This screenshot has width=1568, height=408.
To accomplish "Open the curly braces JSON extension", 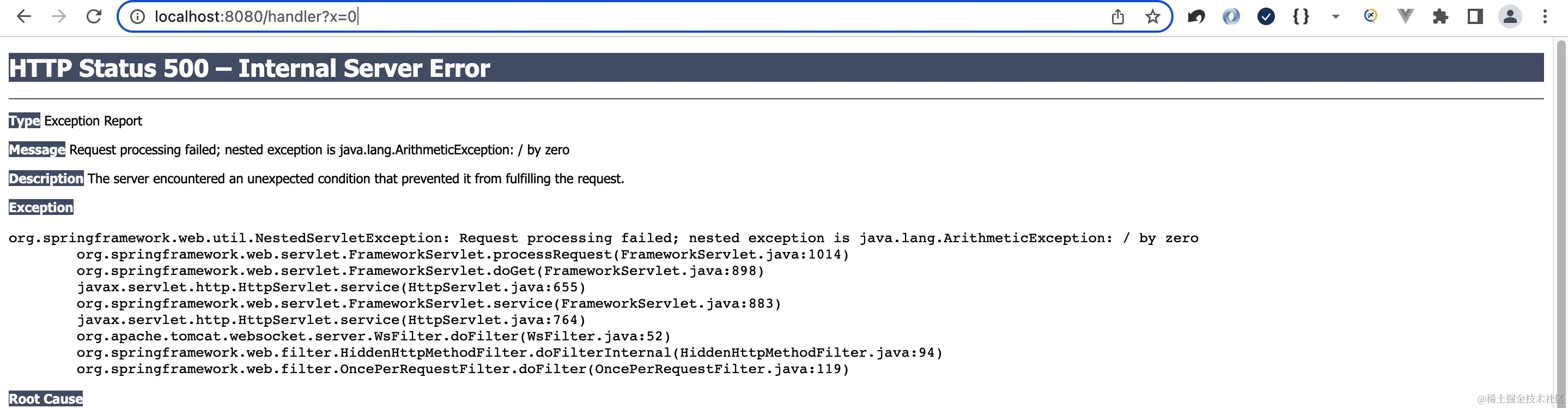I will tap(1301, 16).
